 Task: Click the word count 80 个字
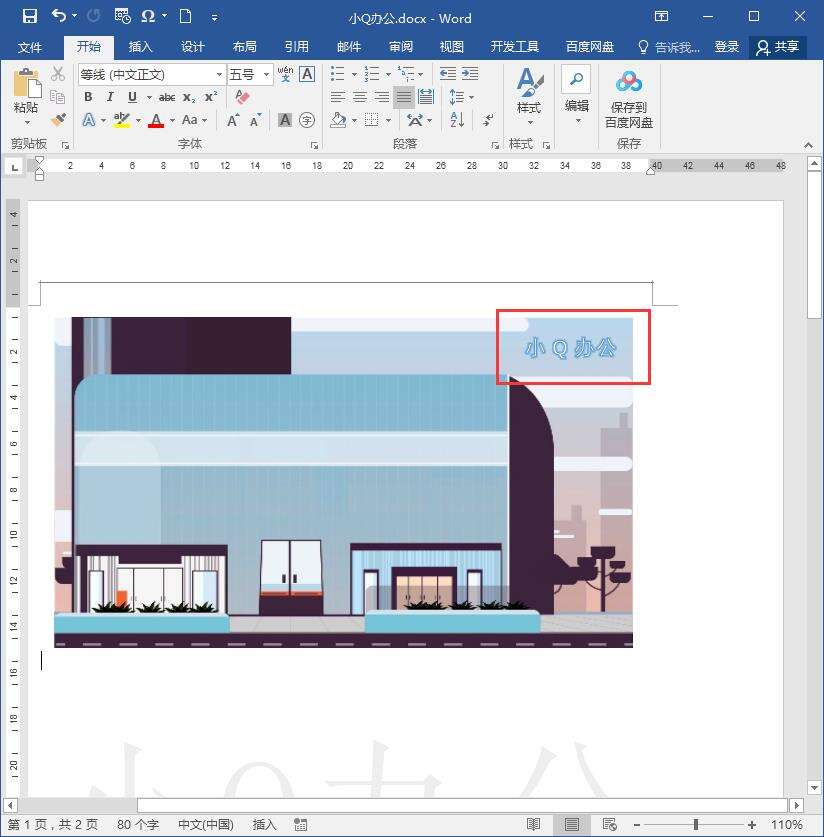(138, 825)
